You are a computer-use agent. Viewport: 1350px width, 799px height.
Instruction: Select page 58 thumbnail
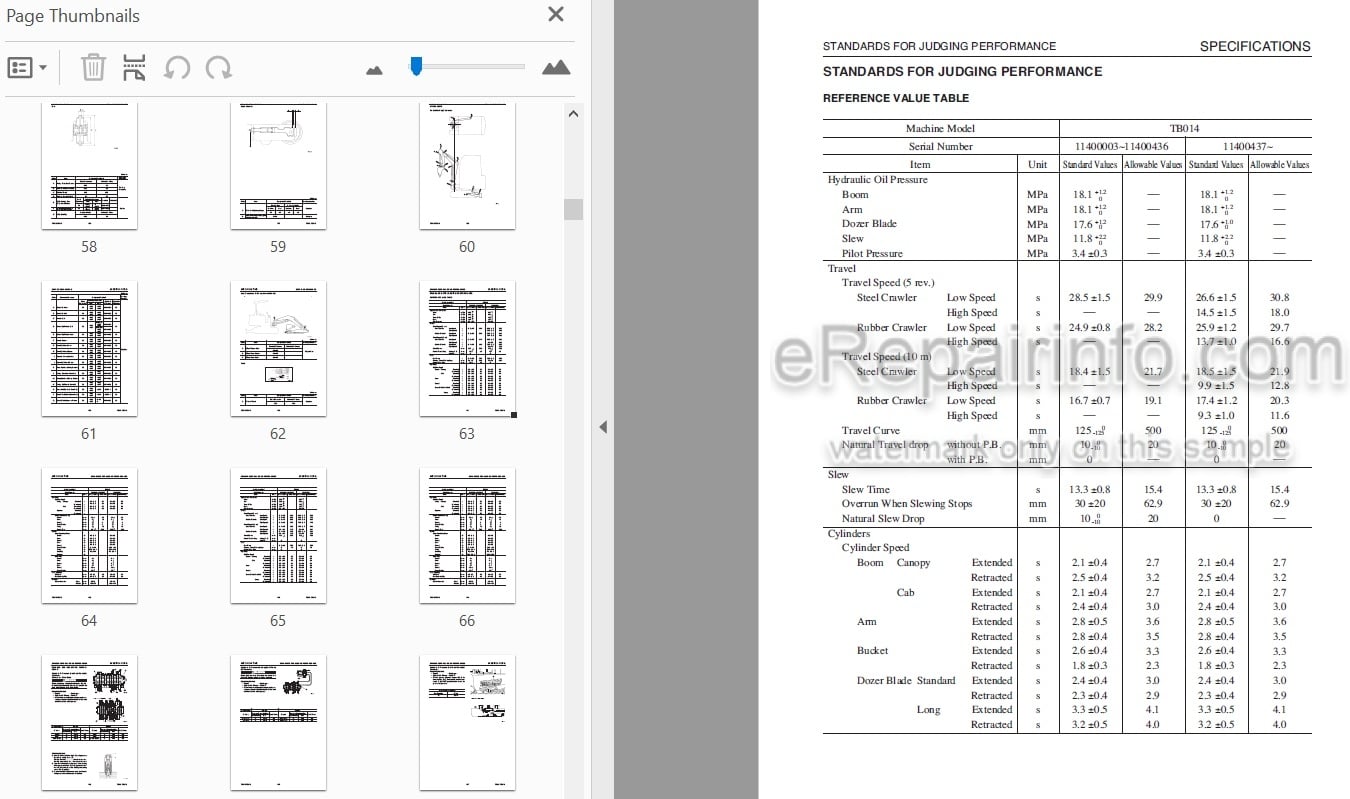coord(89,165)
